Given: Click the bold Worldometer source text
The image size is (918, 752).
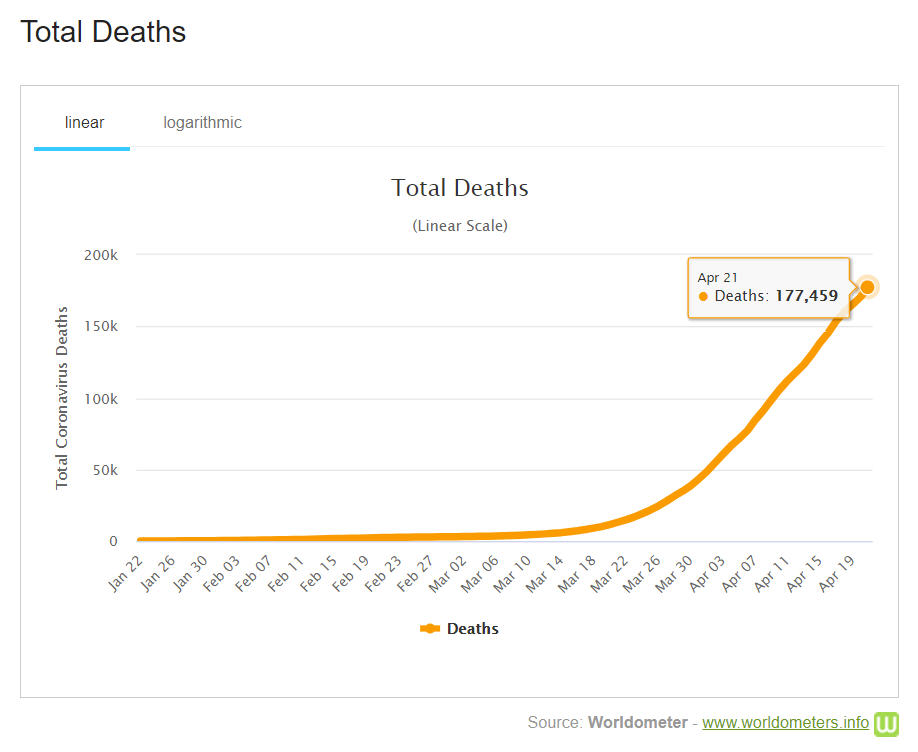Looking at the screenshot, I should pos(637,722).
